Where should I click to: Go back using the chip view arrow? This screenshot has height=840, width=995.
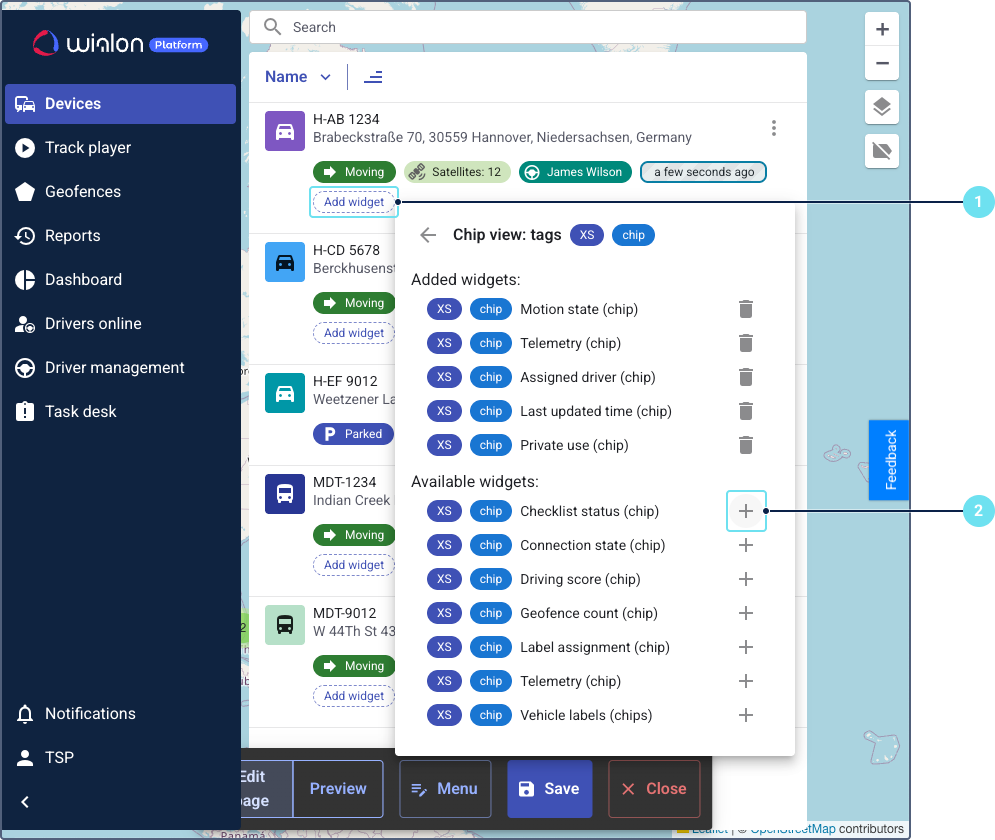click(x=428, y=235)
